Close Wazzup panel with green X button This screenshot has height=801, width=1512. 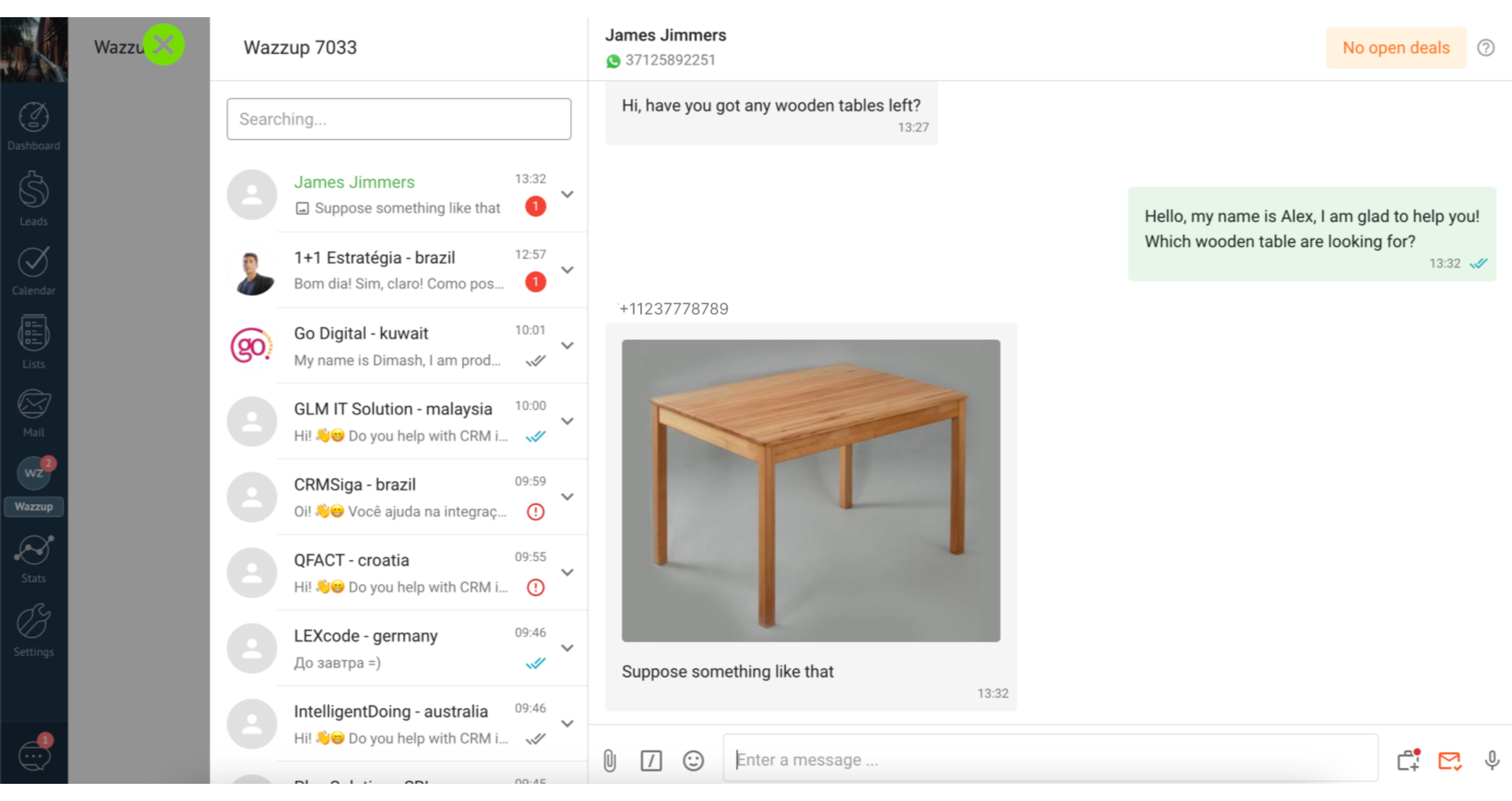tap(164, 45)
